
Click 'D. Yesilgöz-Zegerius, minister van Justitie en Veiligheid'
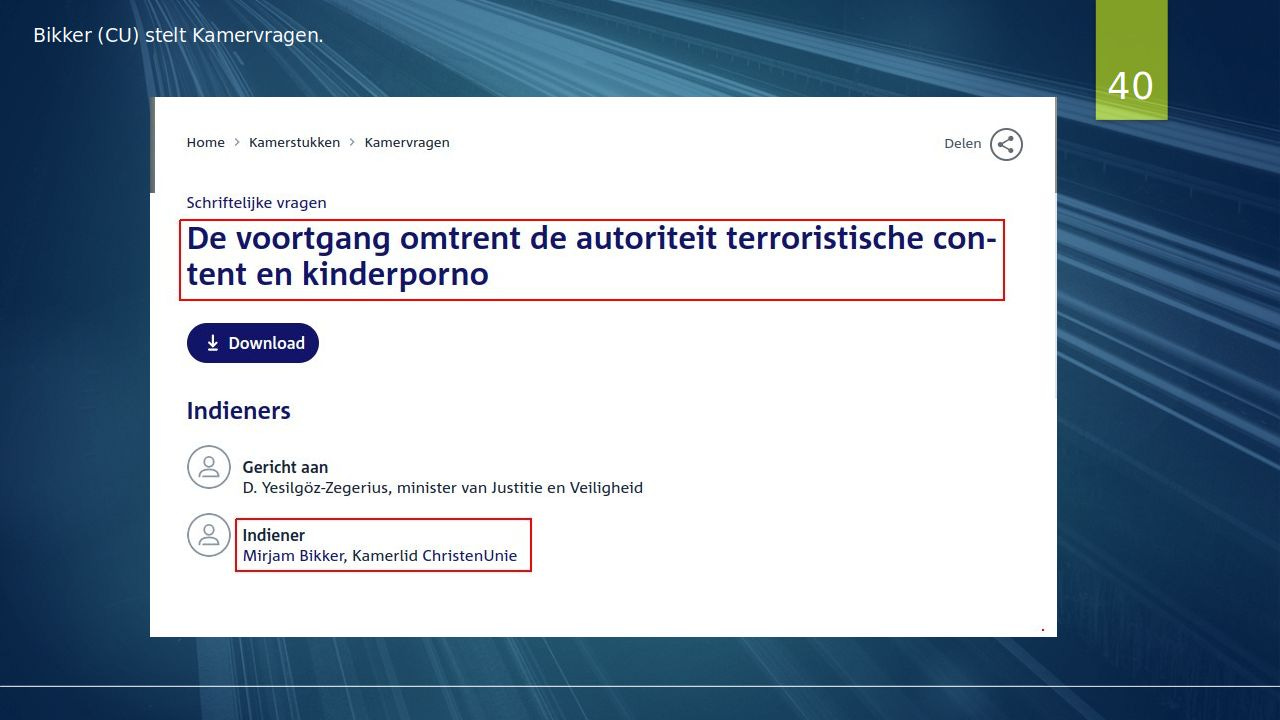pyautogui.click(x=443, y=488)
